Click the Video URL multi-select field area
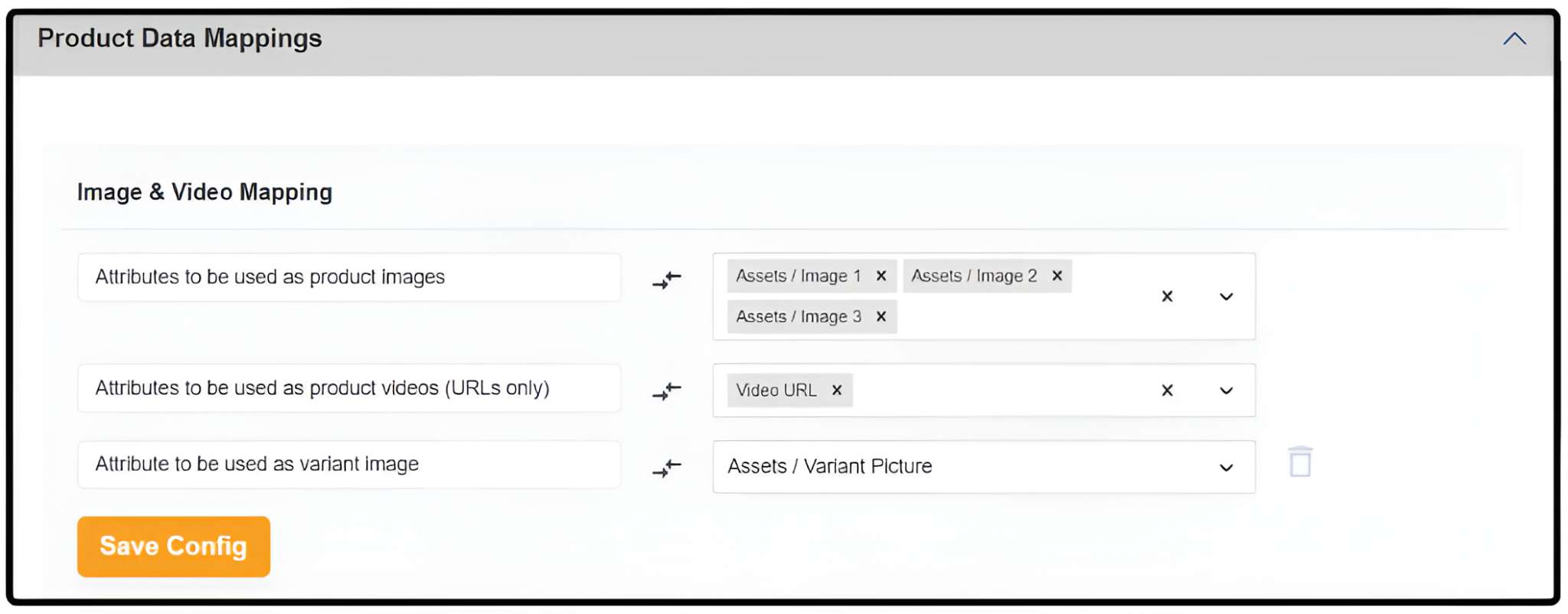The image size is (1568, 614). pos(995,390)
